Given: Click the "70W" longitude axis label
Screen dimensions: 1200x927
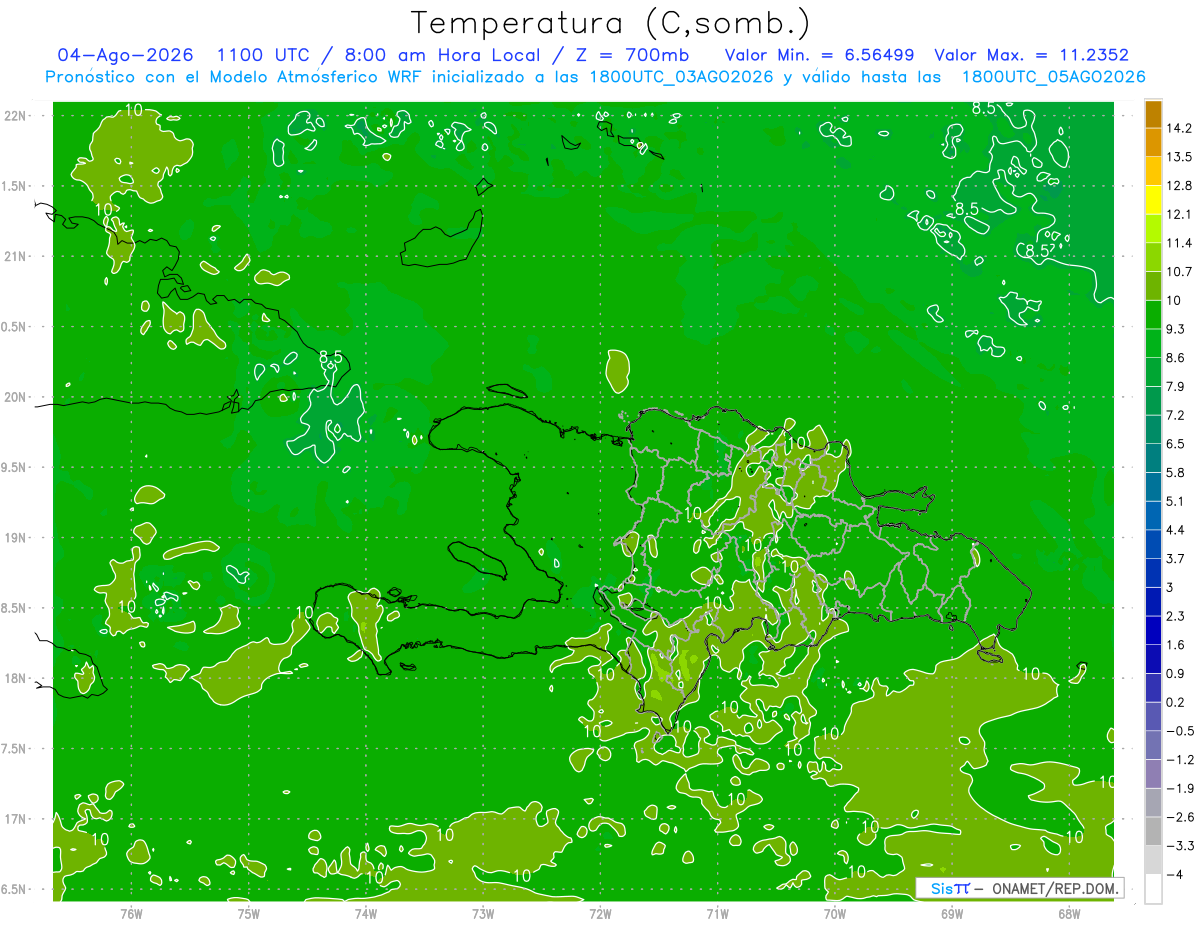Looking at the screenshot, I should pos(835,914).
